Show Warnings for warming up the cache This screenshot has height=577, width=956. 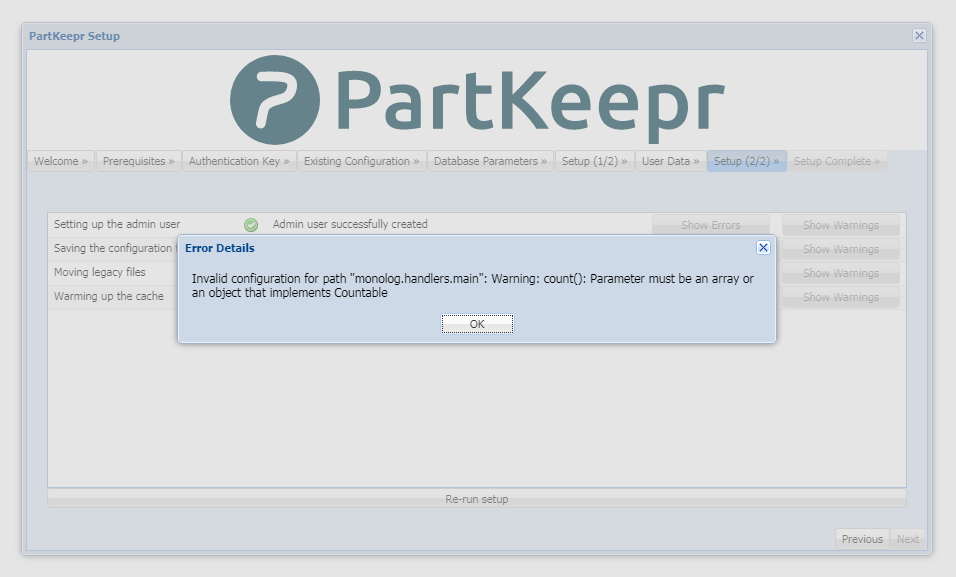tap(841, 297)
